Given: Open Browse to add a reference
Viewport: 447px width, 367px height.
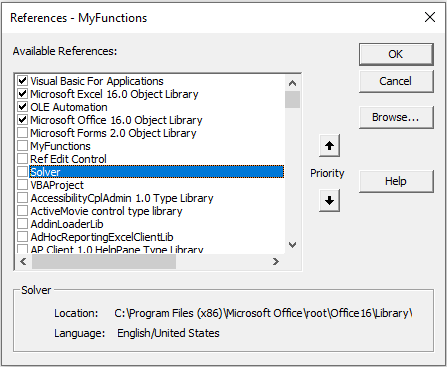Looking at the screenshot, I should 396,117.
